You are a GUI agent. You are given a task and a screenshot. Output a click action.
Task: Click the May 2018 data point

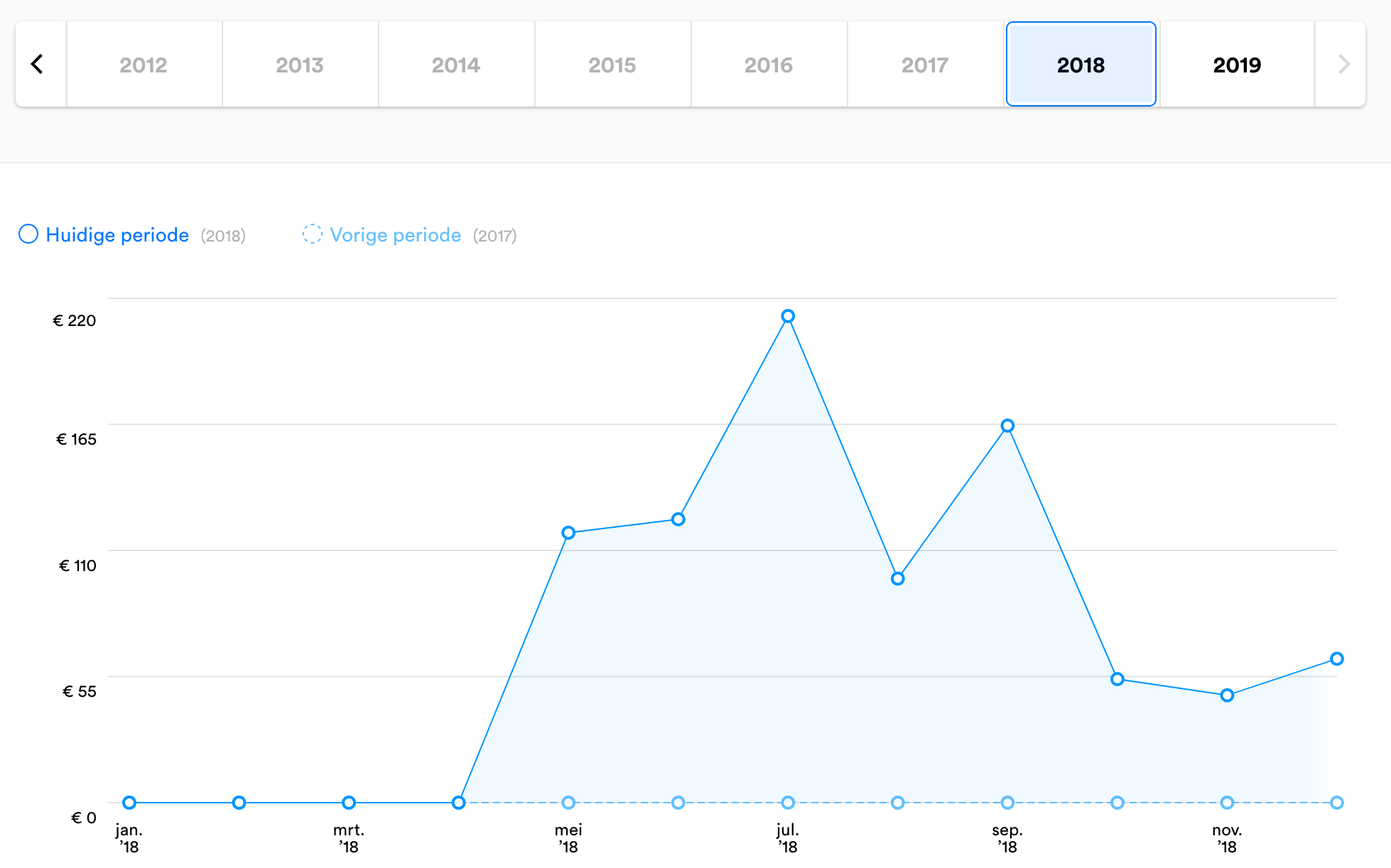(x=568, y=533)
